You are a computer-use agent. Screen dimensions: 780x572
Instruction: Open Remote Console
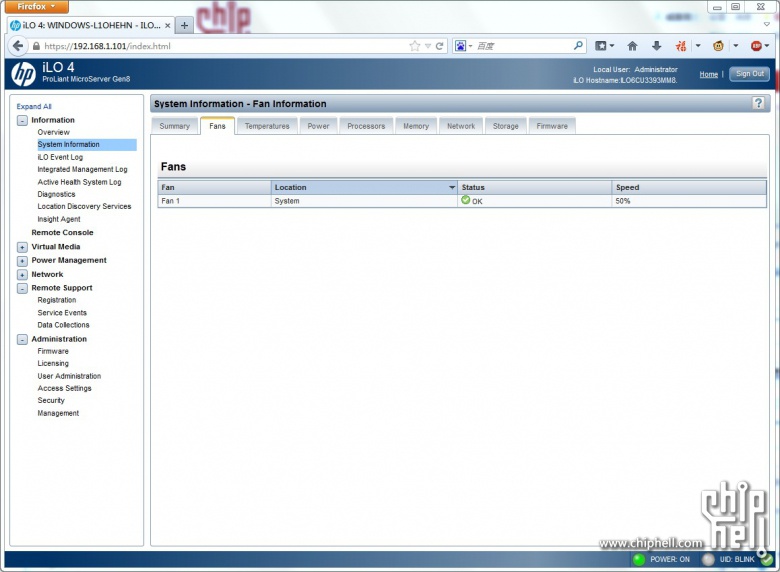point(62,233)
